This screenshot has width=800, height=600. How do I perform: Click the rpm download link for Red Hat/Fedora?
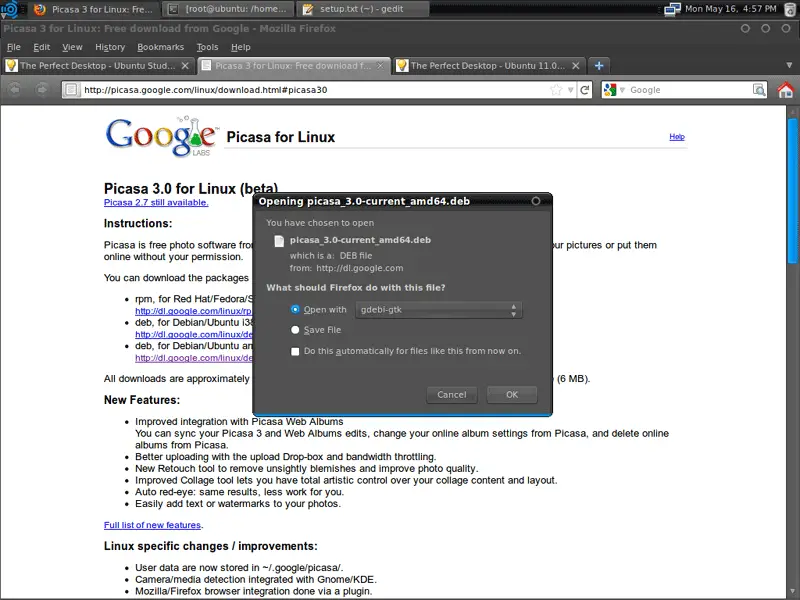pyautogui.click(x=193, y=311)
